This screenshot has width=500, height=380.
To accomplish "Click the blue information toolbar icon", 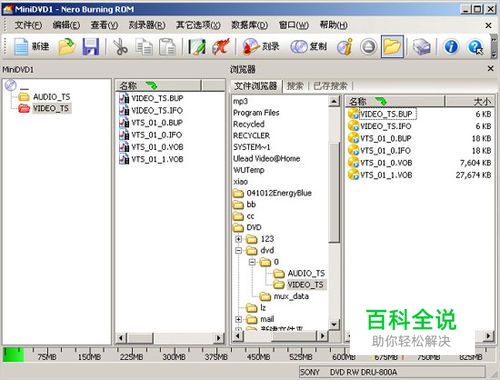I will pyautogui.click(x=451, y=46).
